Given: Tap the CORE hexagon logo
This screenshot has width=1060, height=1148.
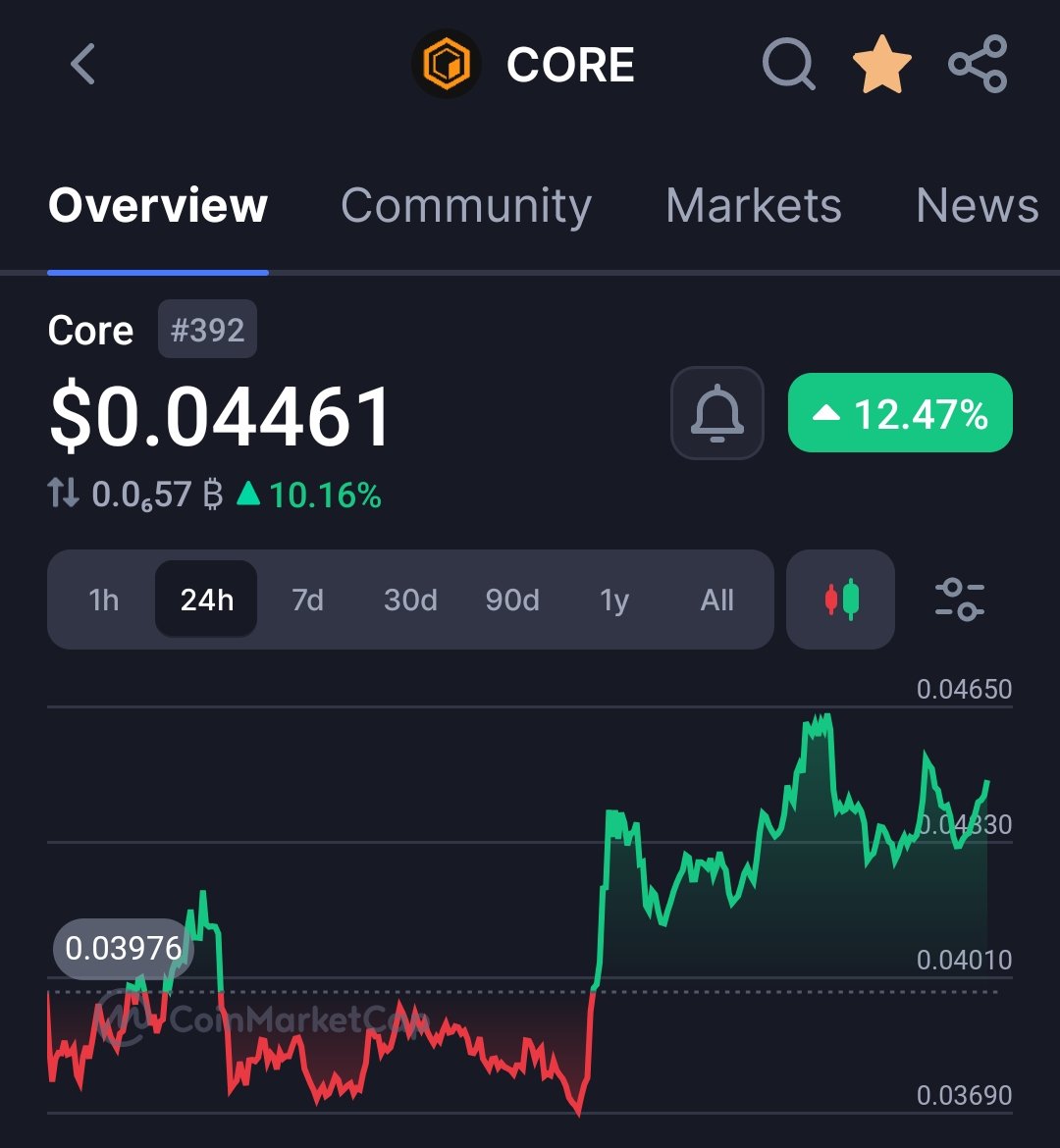Looking at the screenshot, I should click(x=447, y=65).
